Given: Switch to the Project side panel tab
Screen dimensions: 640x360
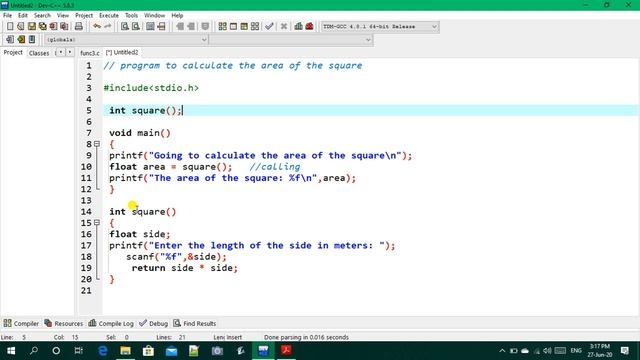Looking at the screenshot, I should click(13, 53).
